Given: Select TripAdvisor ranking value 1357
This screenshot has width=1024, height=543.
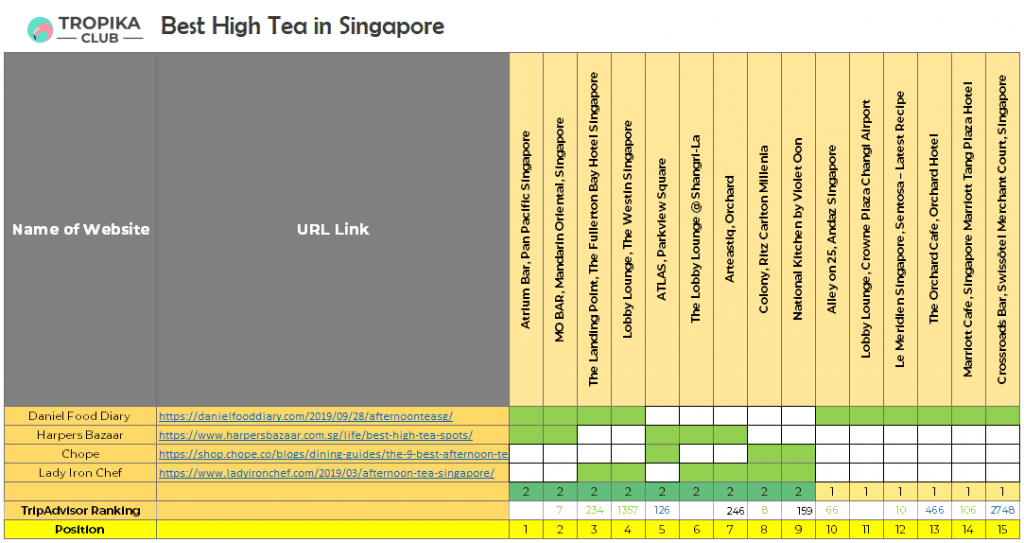Looking at the screenshot, I should [x=628, y=510].
